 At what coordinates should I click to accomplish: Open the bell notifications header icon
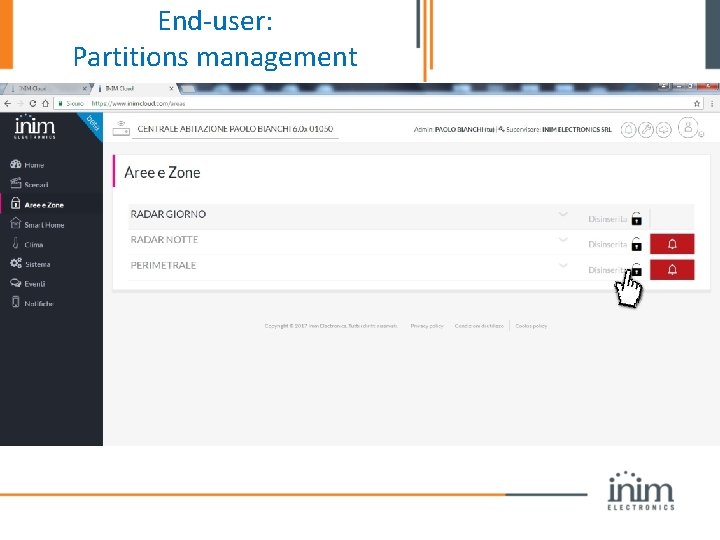[x=628, y=130]
